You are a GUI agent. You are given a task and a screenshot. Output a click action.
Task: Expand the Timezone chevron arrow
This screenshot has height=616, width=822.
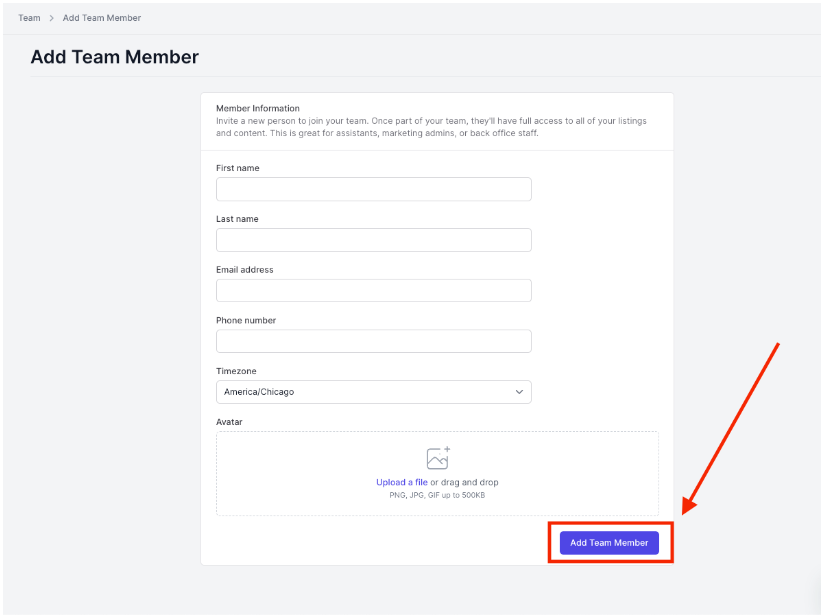coord(519,392)
